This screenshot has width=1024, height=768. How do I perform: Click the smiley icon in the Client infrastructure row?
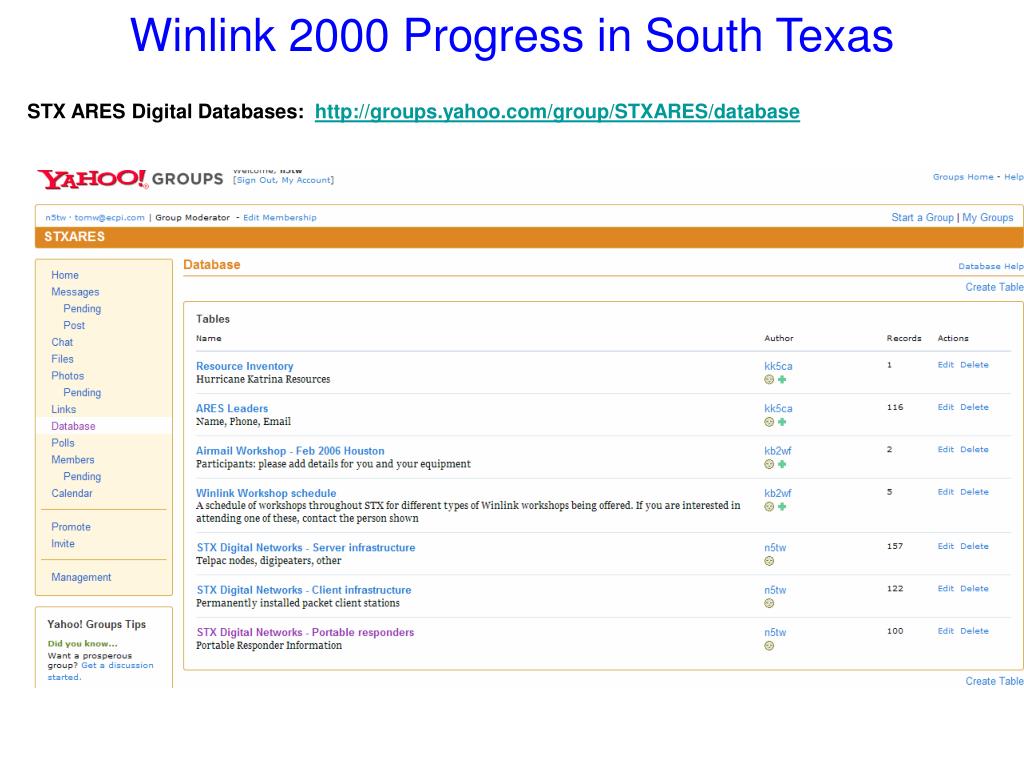[769, 603]
